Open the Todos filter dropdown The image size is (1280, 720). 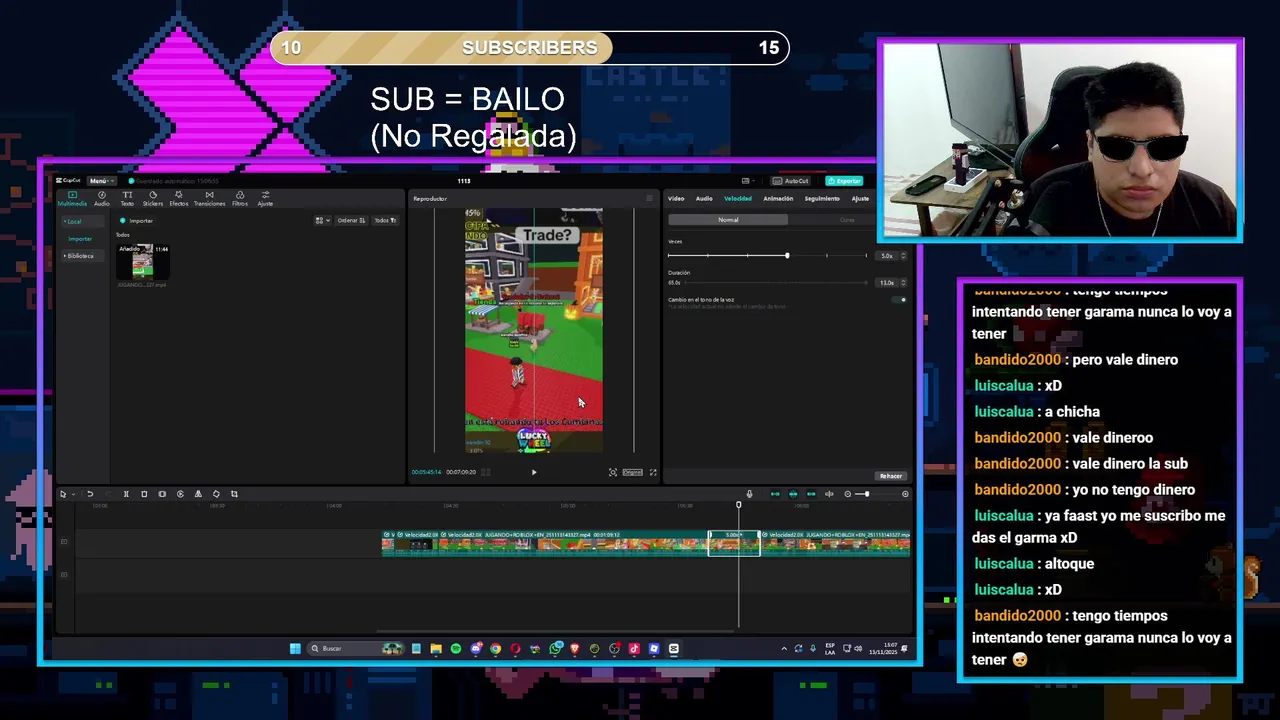tap(384, 221)
